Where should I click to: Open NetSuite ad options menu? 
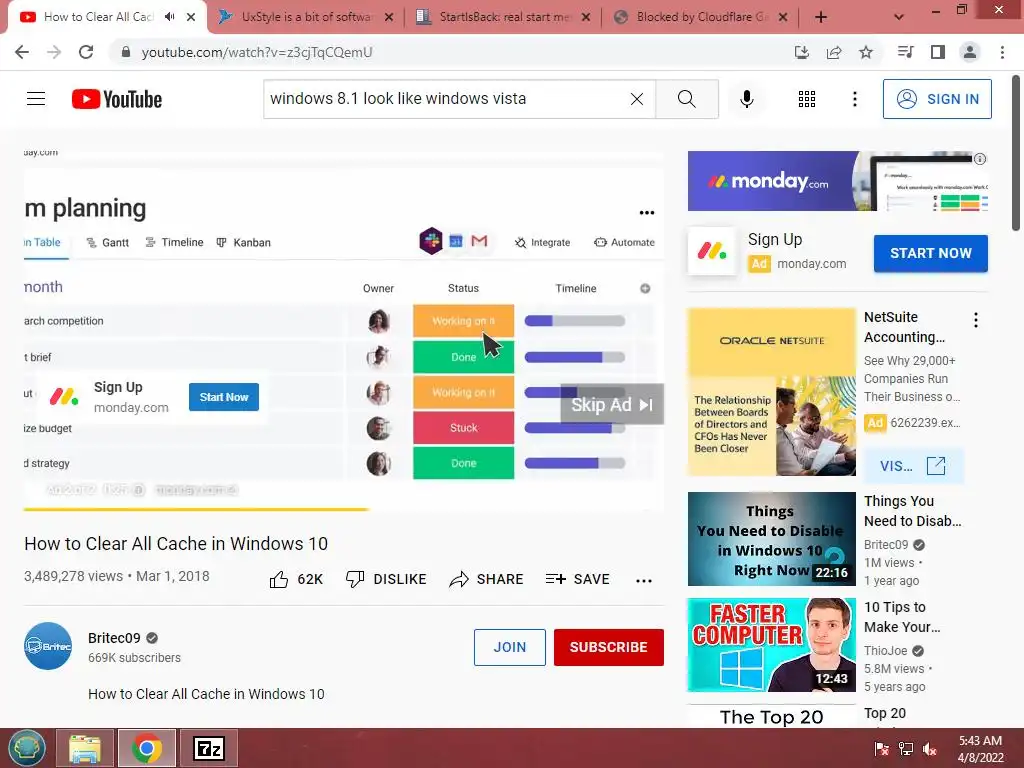[x=976, y=320]
